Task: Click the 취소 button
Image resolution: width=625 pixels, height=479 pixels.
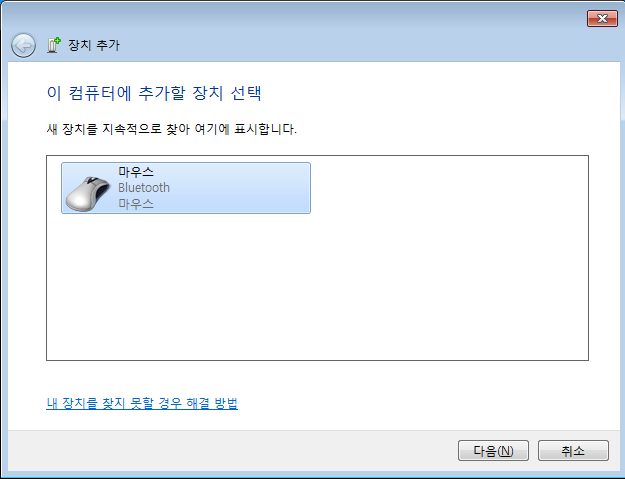Action: [x=573, y=451]
